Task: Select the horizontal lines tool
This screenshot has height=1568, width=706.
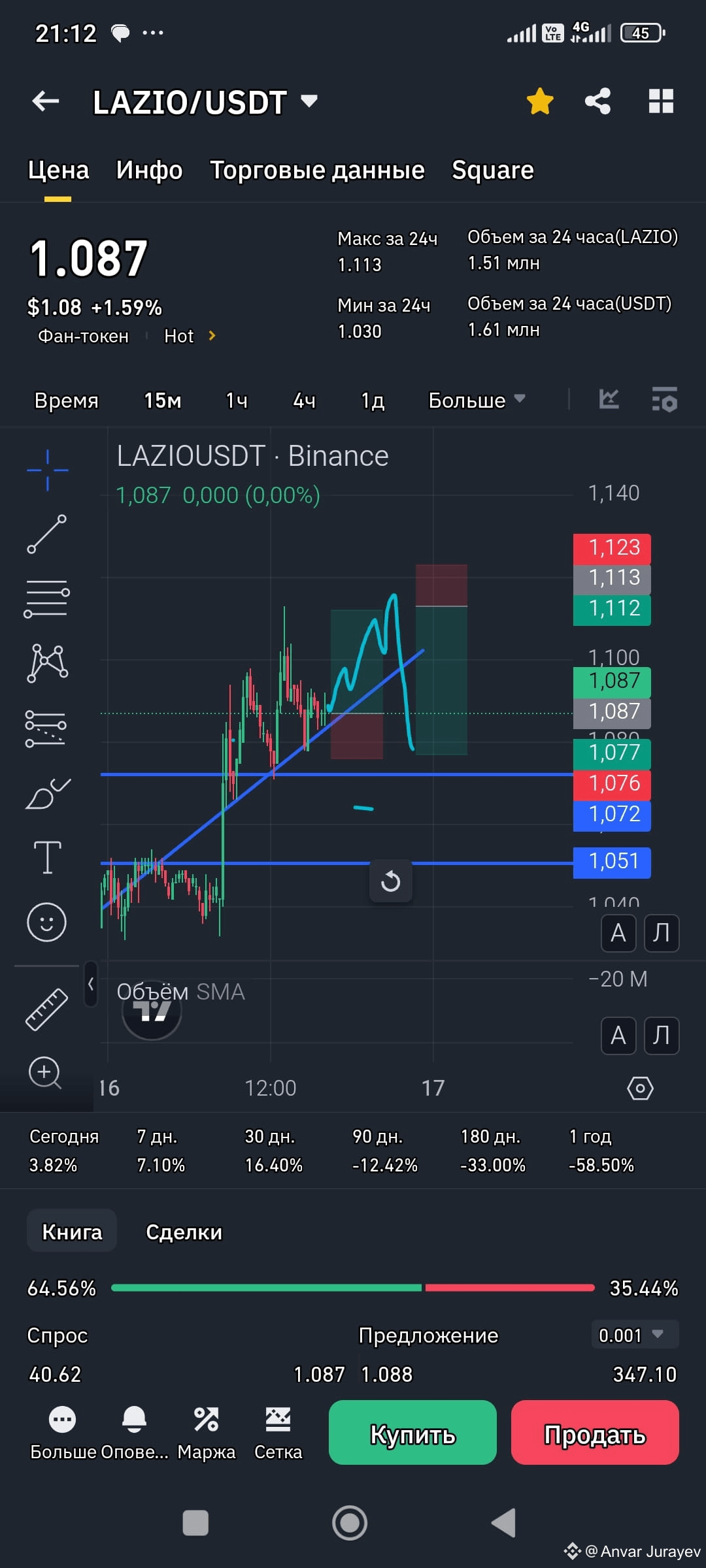Action: tap(47, 598)
